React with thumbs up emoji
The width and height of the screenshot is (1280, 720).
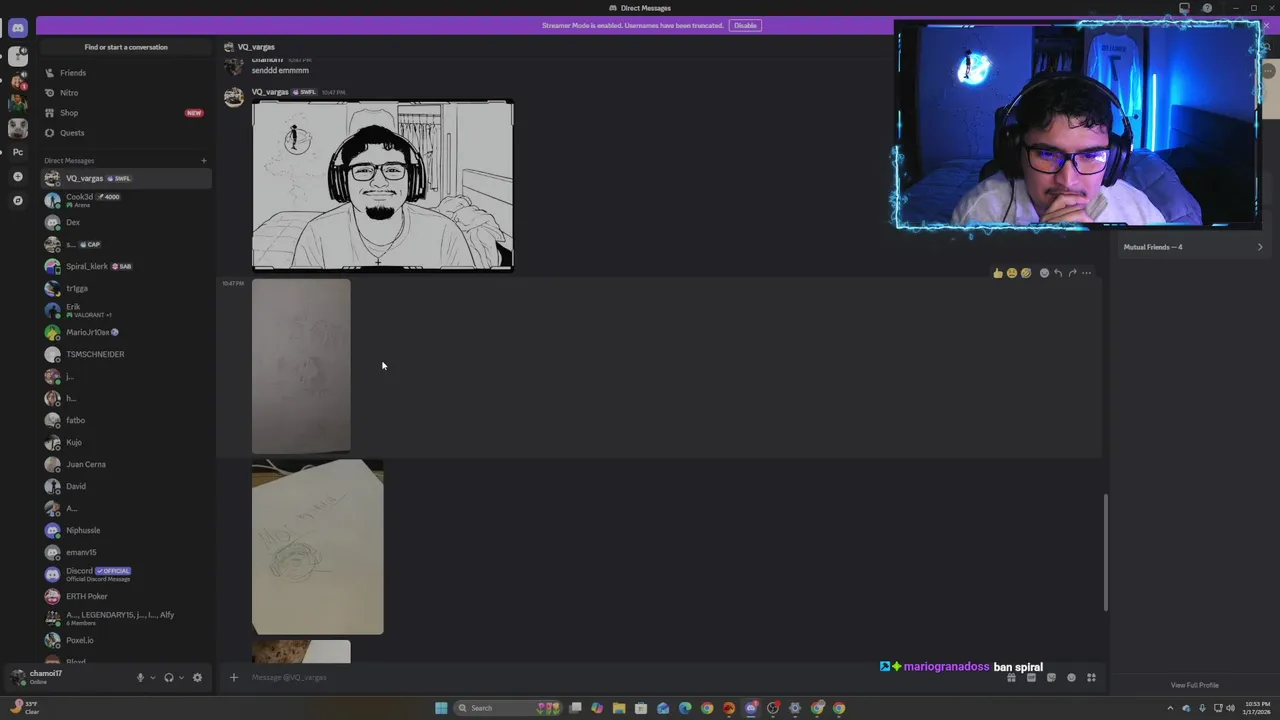[998, 273]
